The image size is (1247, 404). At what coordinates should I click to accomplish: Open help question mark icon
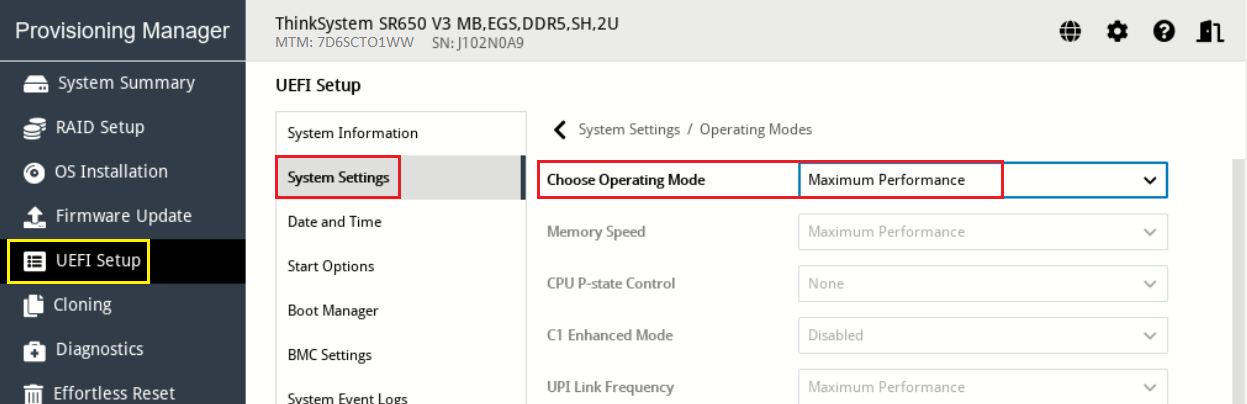[1163, 32]
